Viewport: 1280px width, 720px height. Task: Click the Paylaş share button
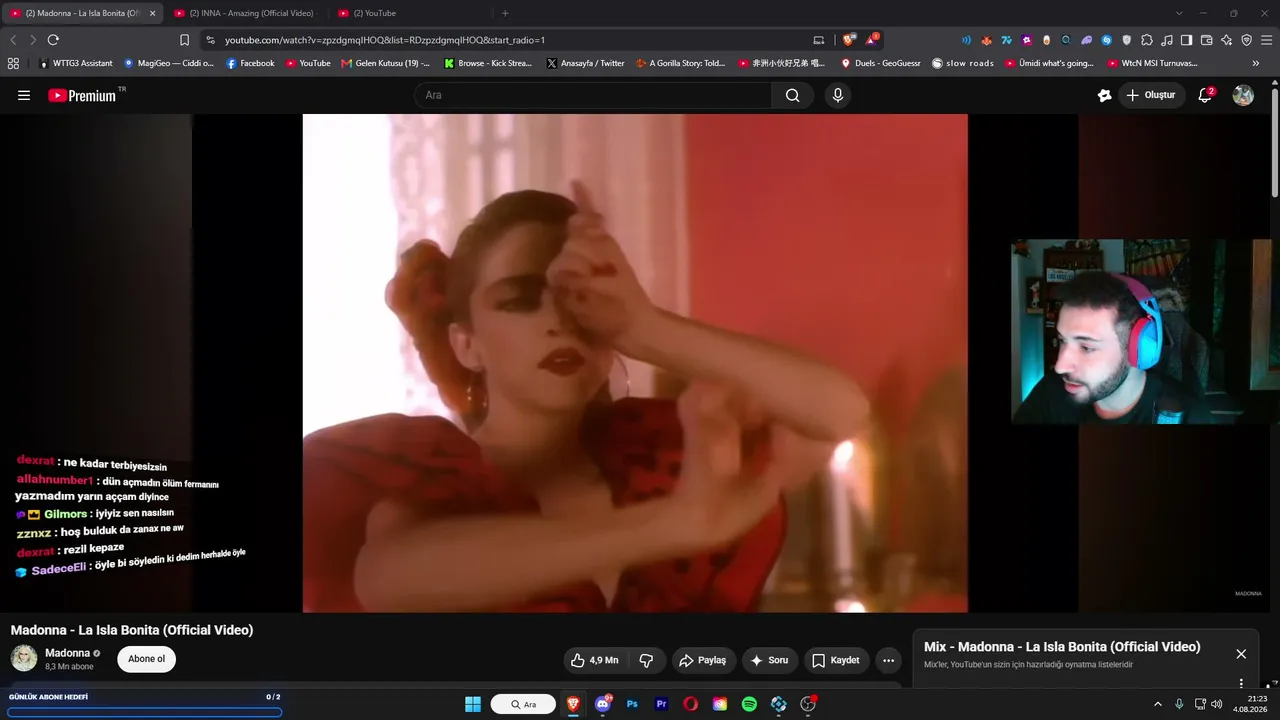(x=703, y=660)
